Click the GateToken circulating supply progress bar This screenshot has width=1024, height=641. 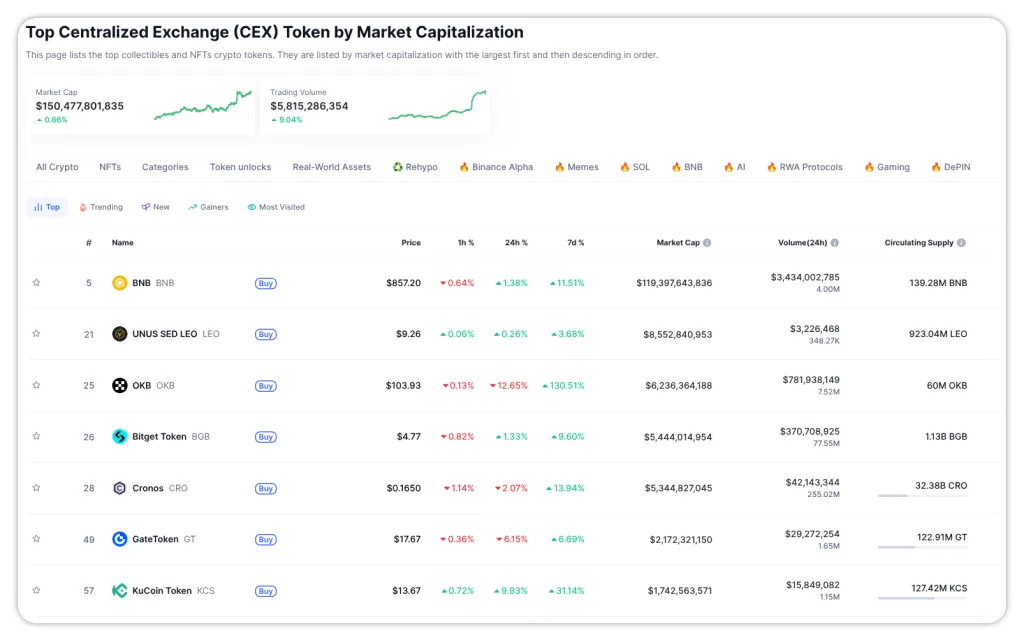922,547
